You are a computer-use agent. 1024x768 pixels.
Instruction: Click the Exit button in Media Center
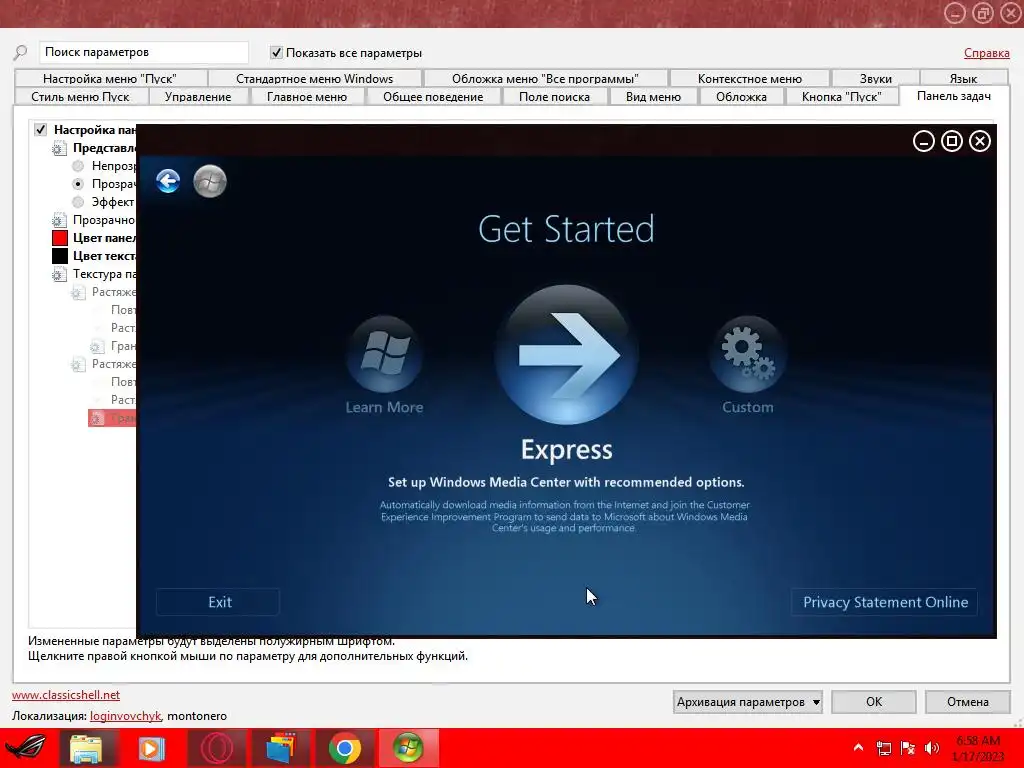point(217,602)
